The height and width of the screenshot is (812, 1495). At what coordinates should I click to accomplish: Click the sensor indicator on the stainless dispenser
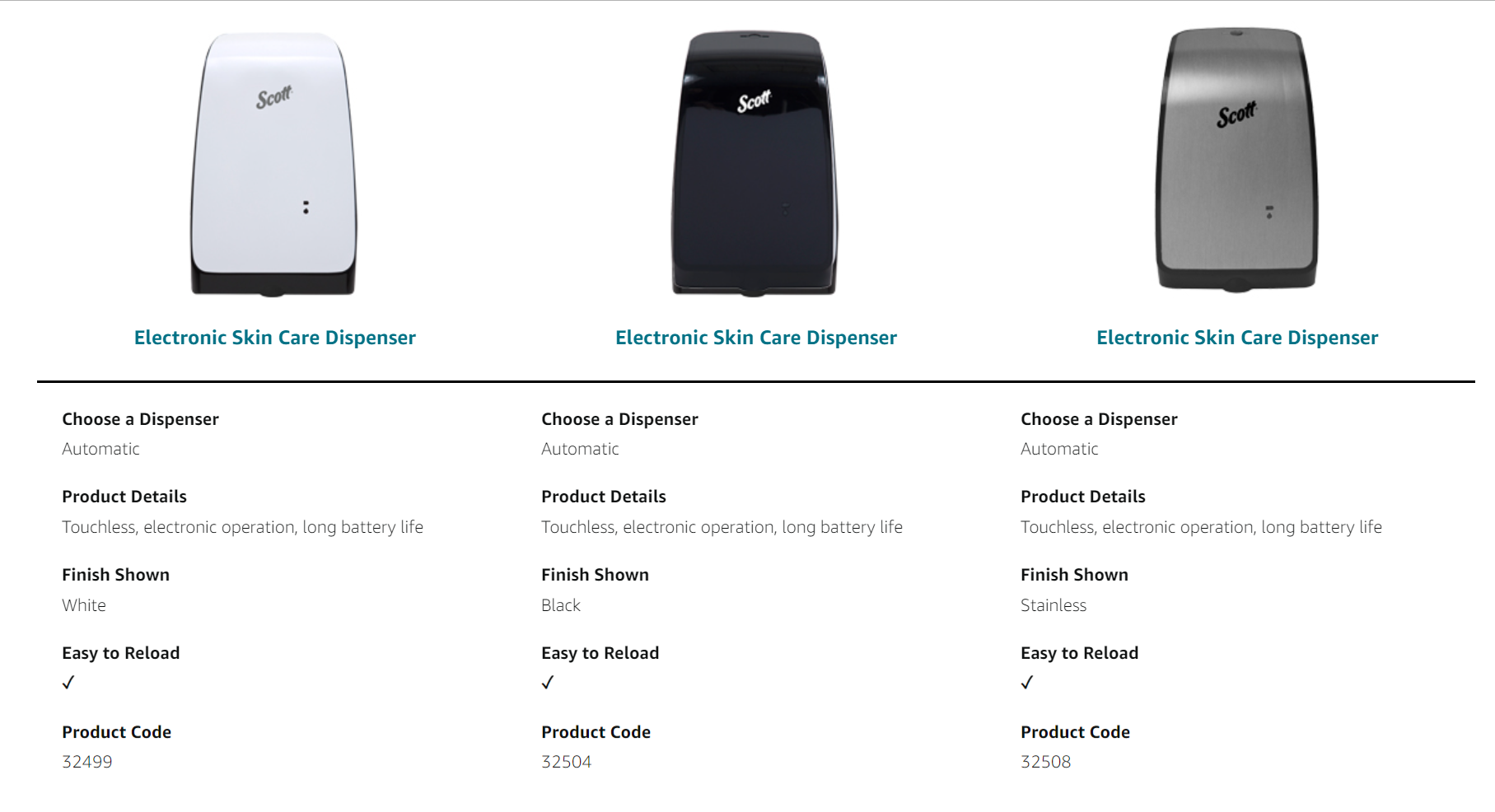[x=1269, y=212]
